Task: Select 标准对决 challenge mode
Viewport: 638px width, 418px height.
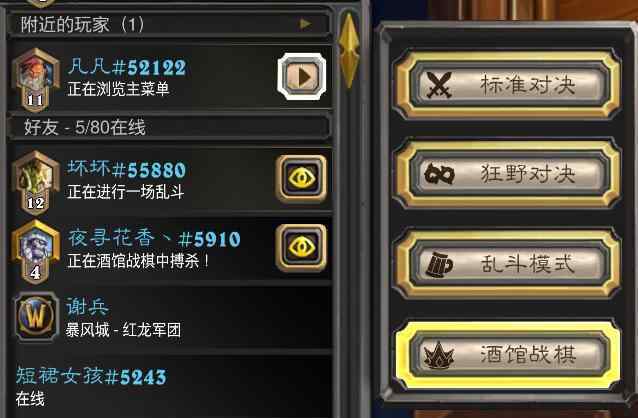Action: point(509,85)
